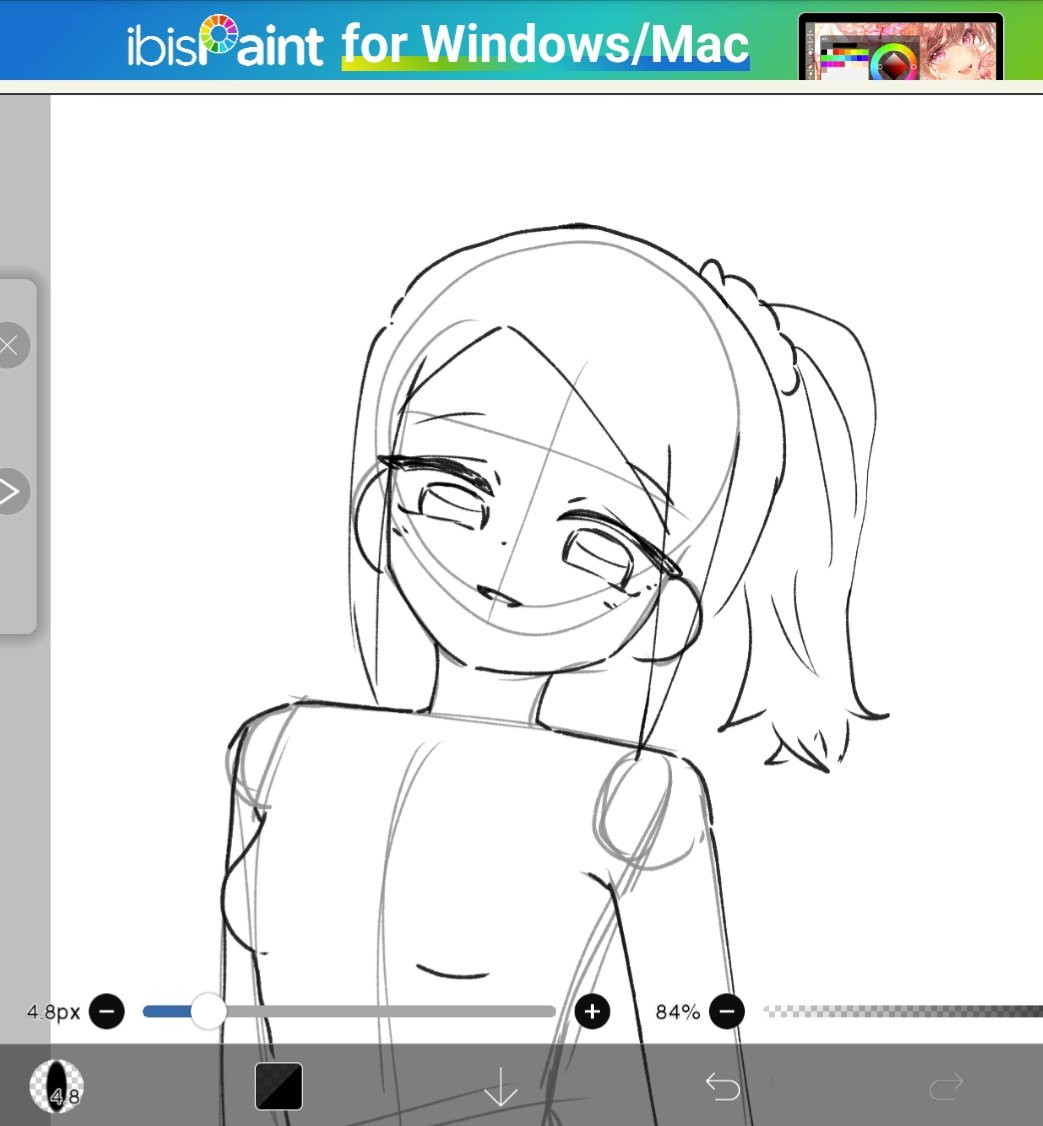Close the side panel with the X button
The height and width of the screenshot is (1126, 1043).
[10, 346]
